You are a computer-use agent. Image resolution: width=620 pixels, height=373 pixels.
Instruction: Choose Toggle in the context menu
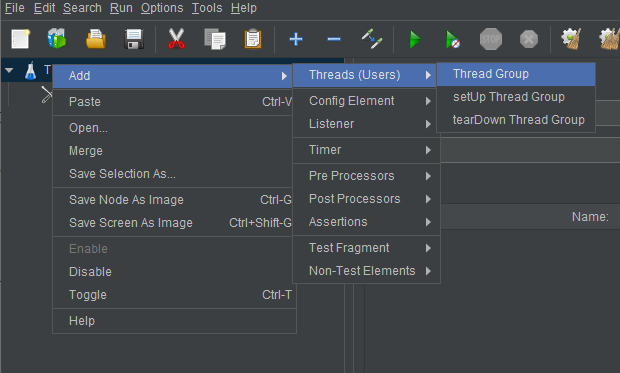pyautogui.click(x=174, y=295)
